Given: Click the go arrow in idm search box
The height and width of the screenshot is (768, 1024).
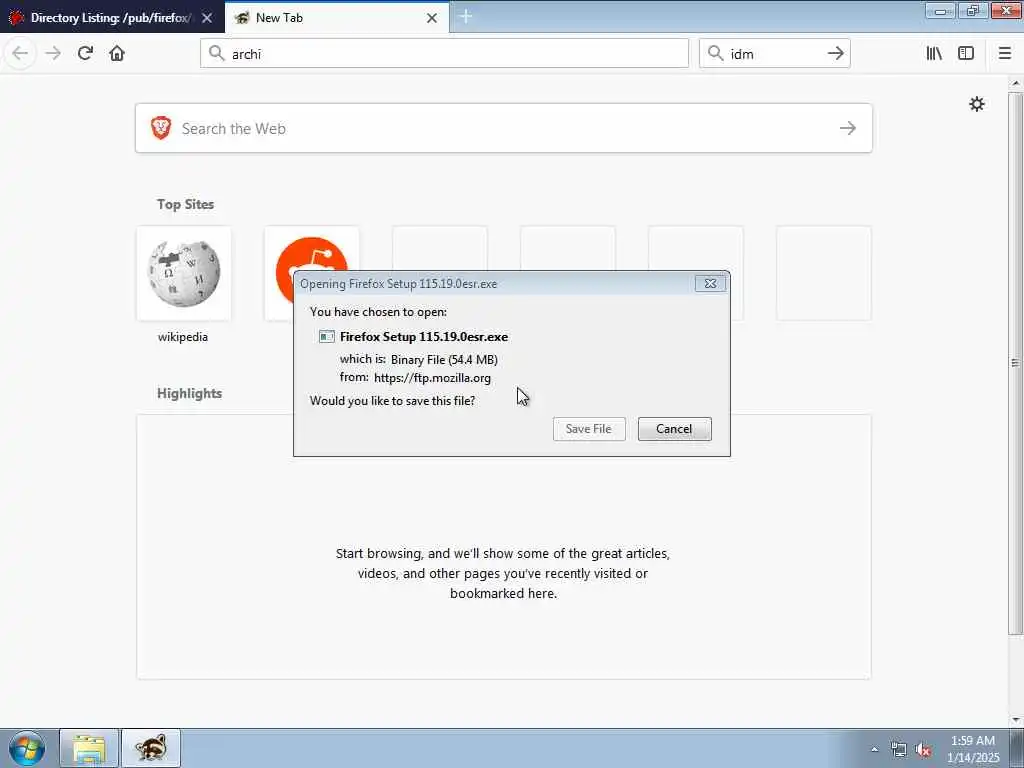Looking at the screenshot, I should [835, 54].
